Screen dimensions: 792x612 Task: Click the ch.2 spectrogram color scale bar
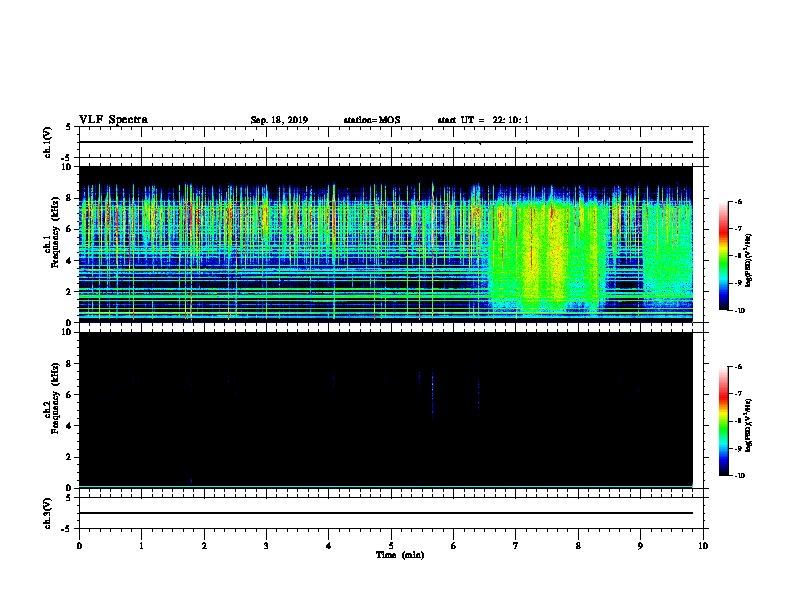point(723,421)
